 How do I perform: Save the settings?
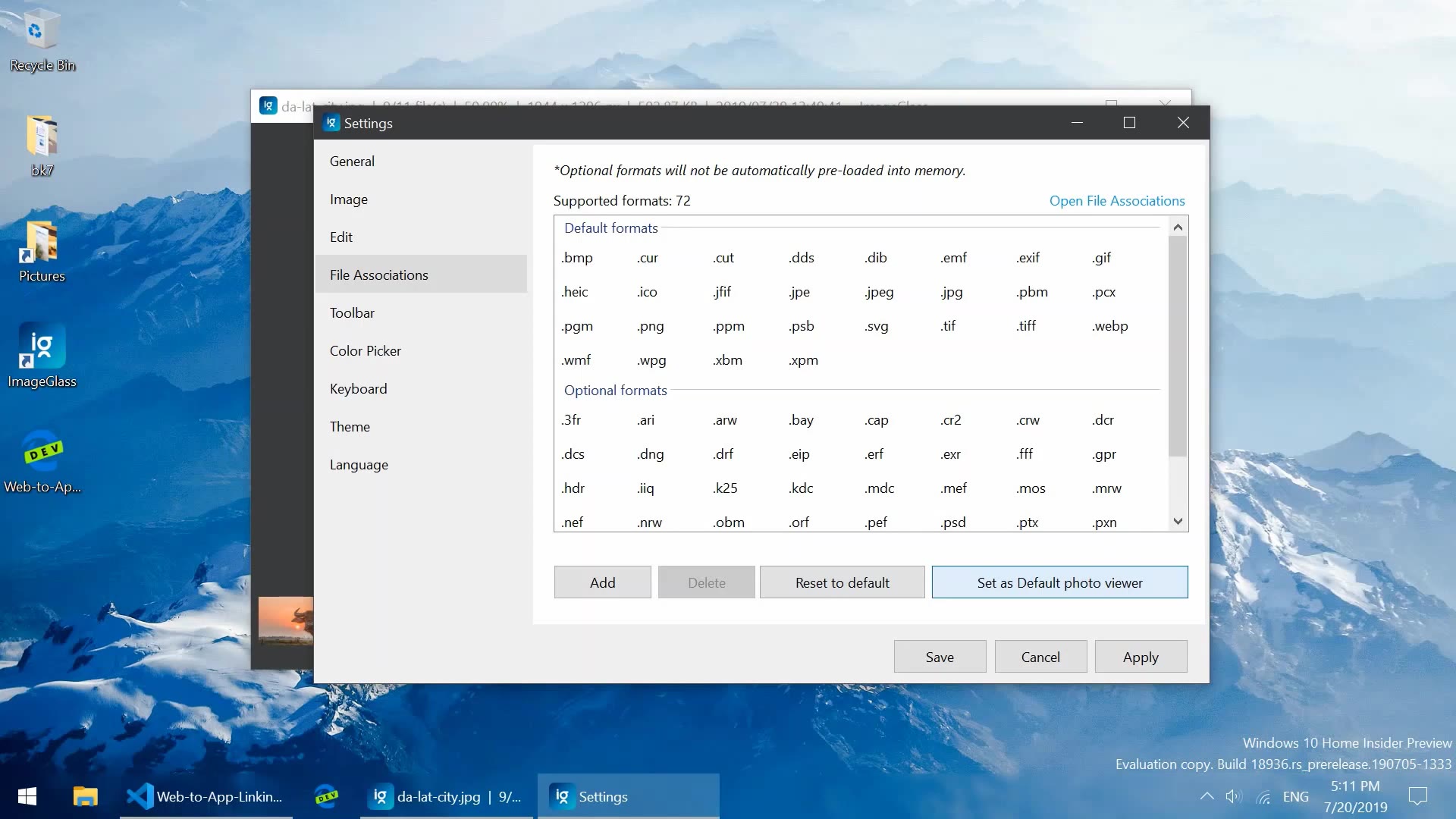(x=940, y=657)
